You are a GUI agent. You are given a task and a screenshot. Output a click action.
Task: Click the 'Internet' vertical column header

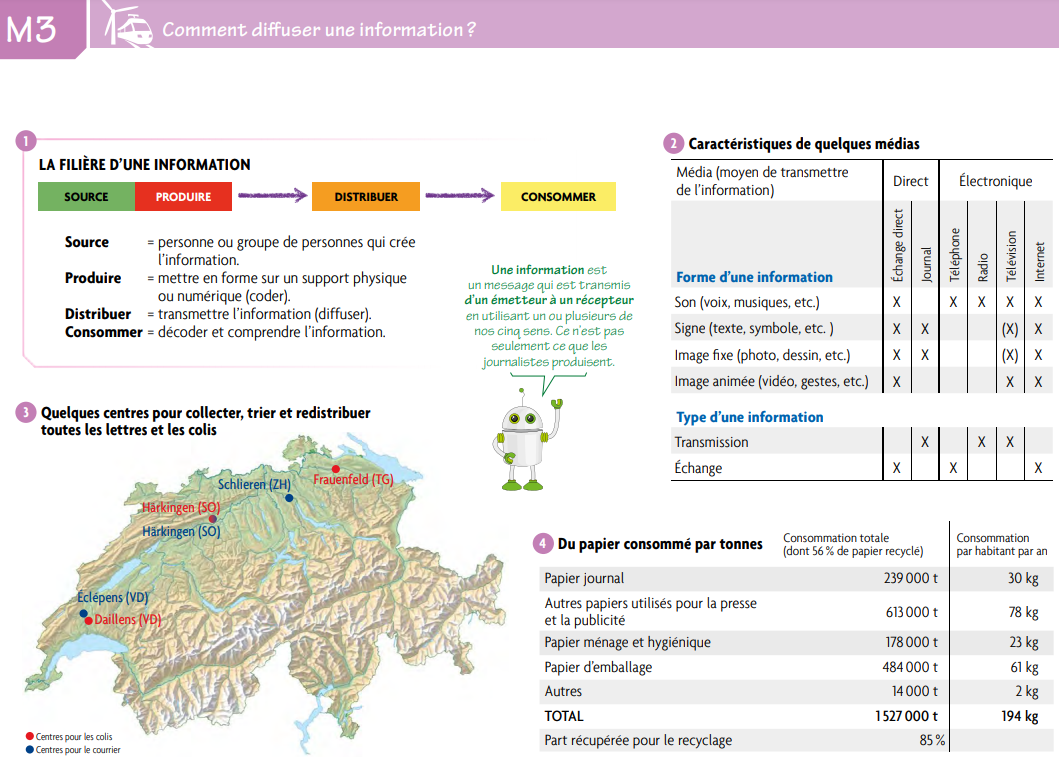1039,262
